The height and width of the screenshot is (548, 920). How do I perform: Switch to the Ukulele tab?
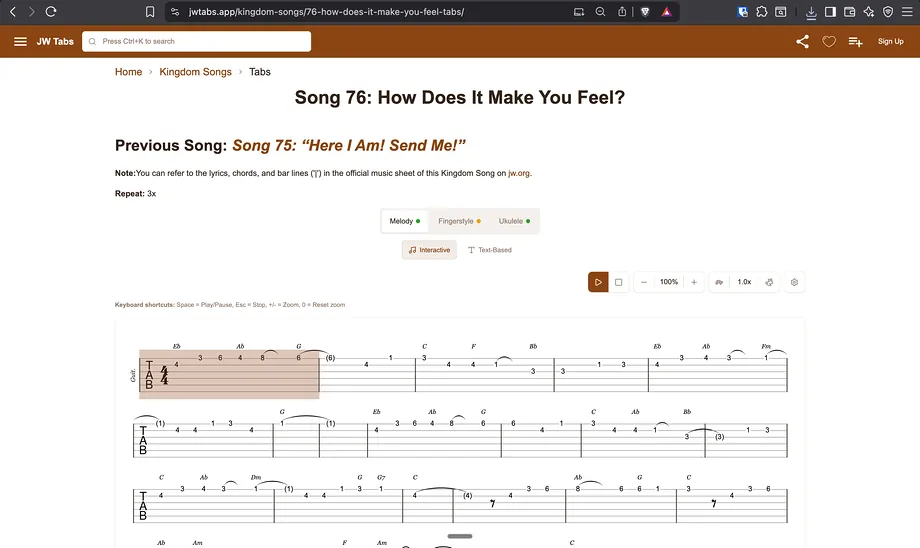coord(515,221)
